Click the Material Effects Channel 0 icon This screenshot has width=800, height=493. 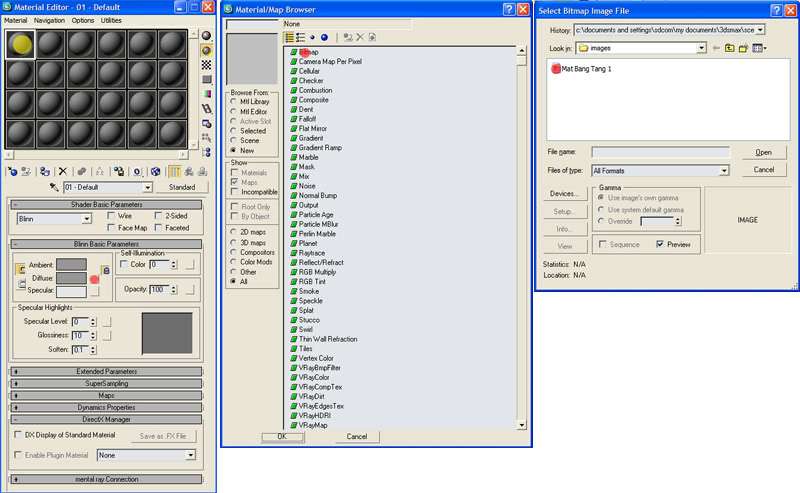tap(137, 171)
